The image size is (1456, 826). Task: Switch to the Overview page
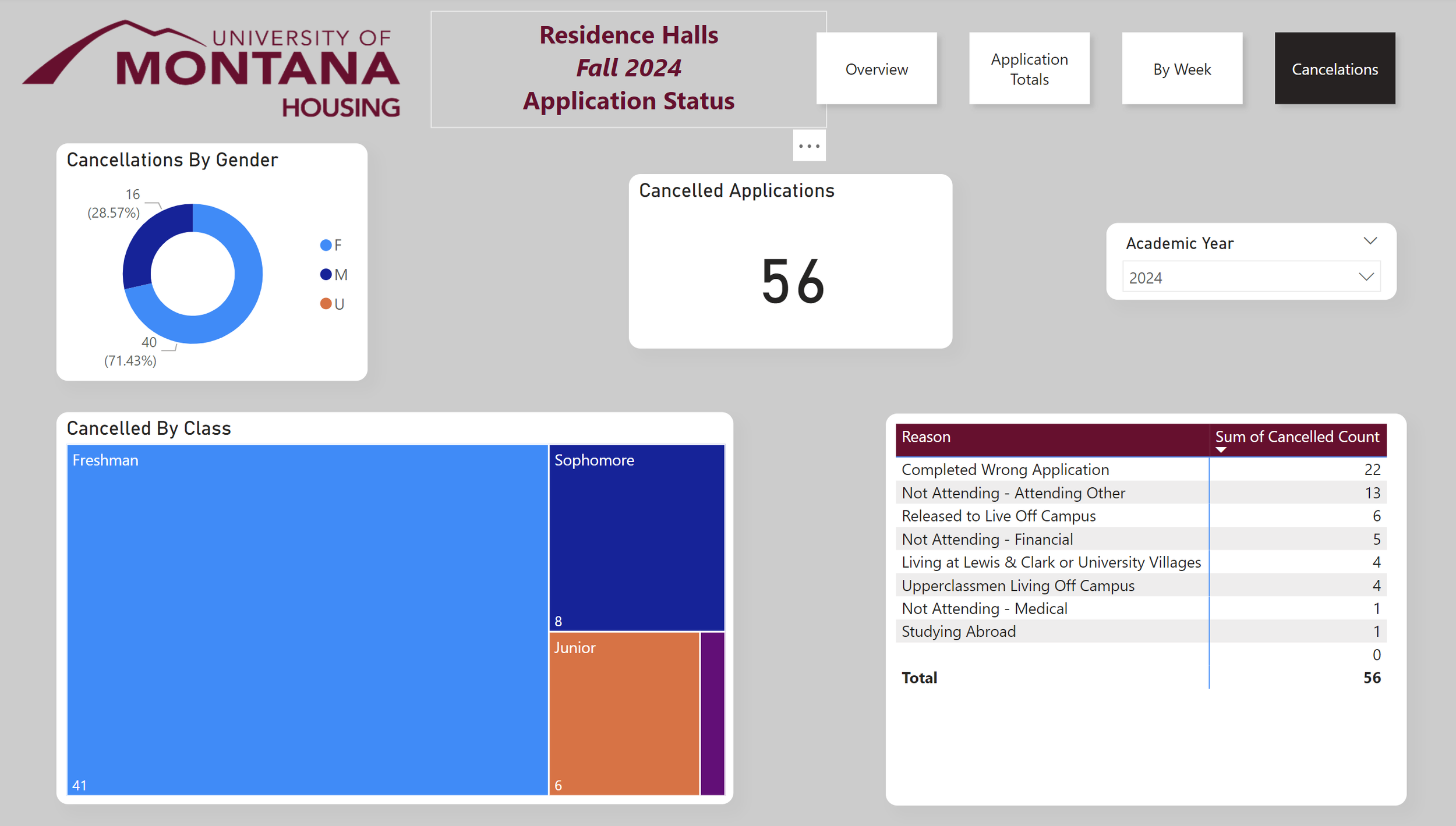(876, 69)
